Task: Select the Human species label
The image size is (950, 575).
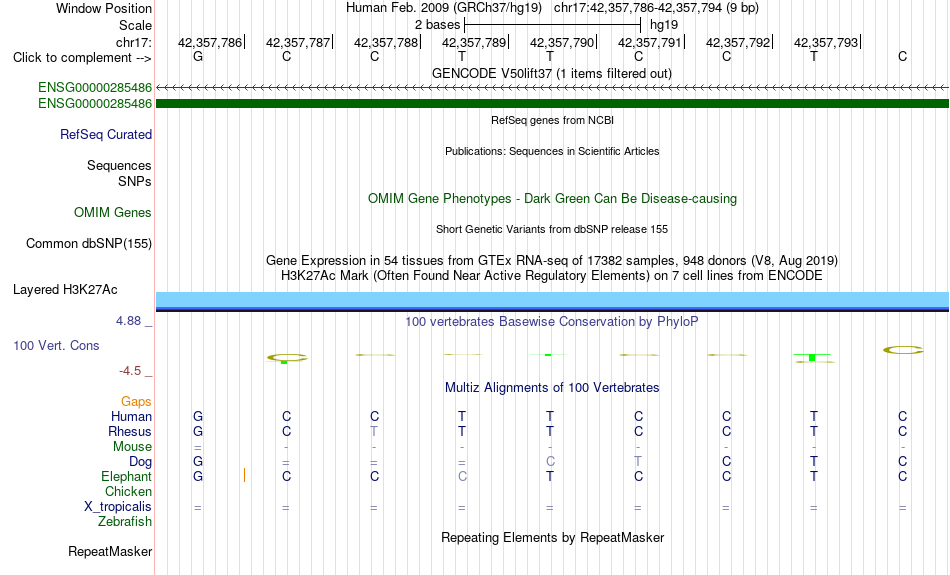Action: (x=131, y=416)
